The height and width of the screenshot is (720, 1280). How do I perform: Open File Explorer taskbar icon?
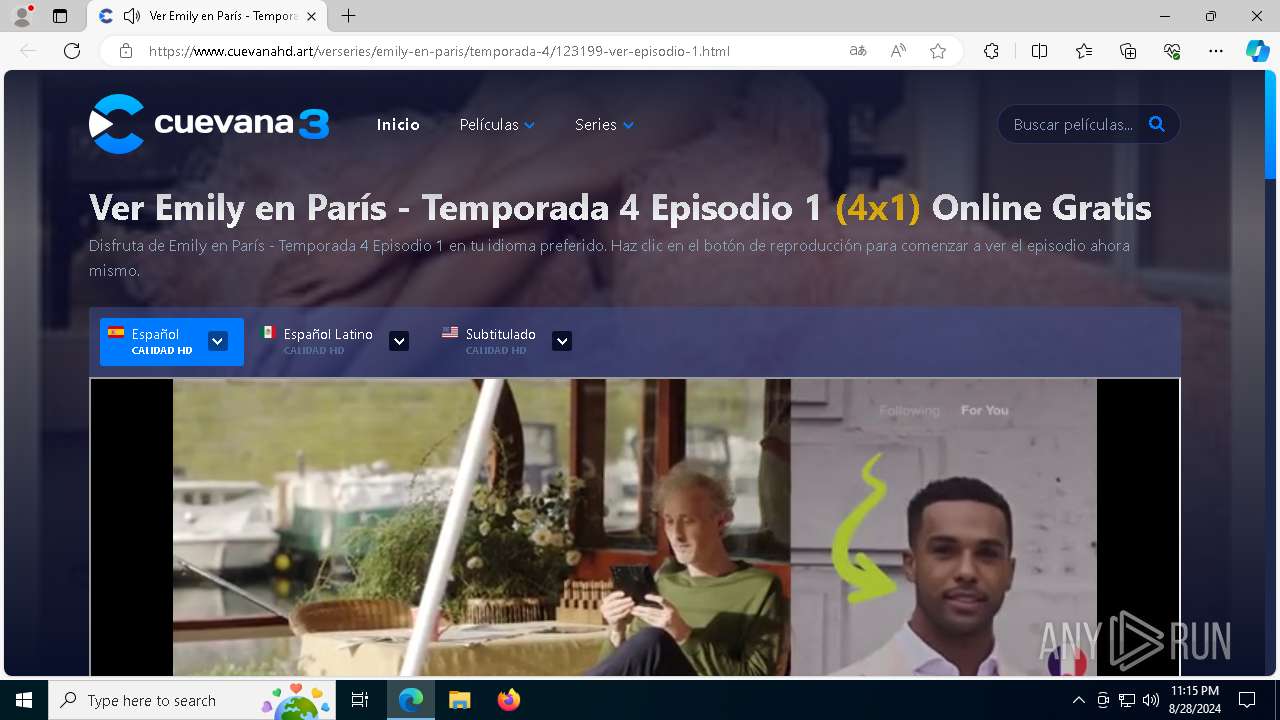[x=459, y=700]
